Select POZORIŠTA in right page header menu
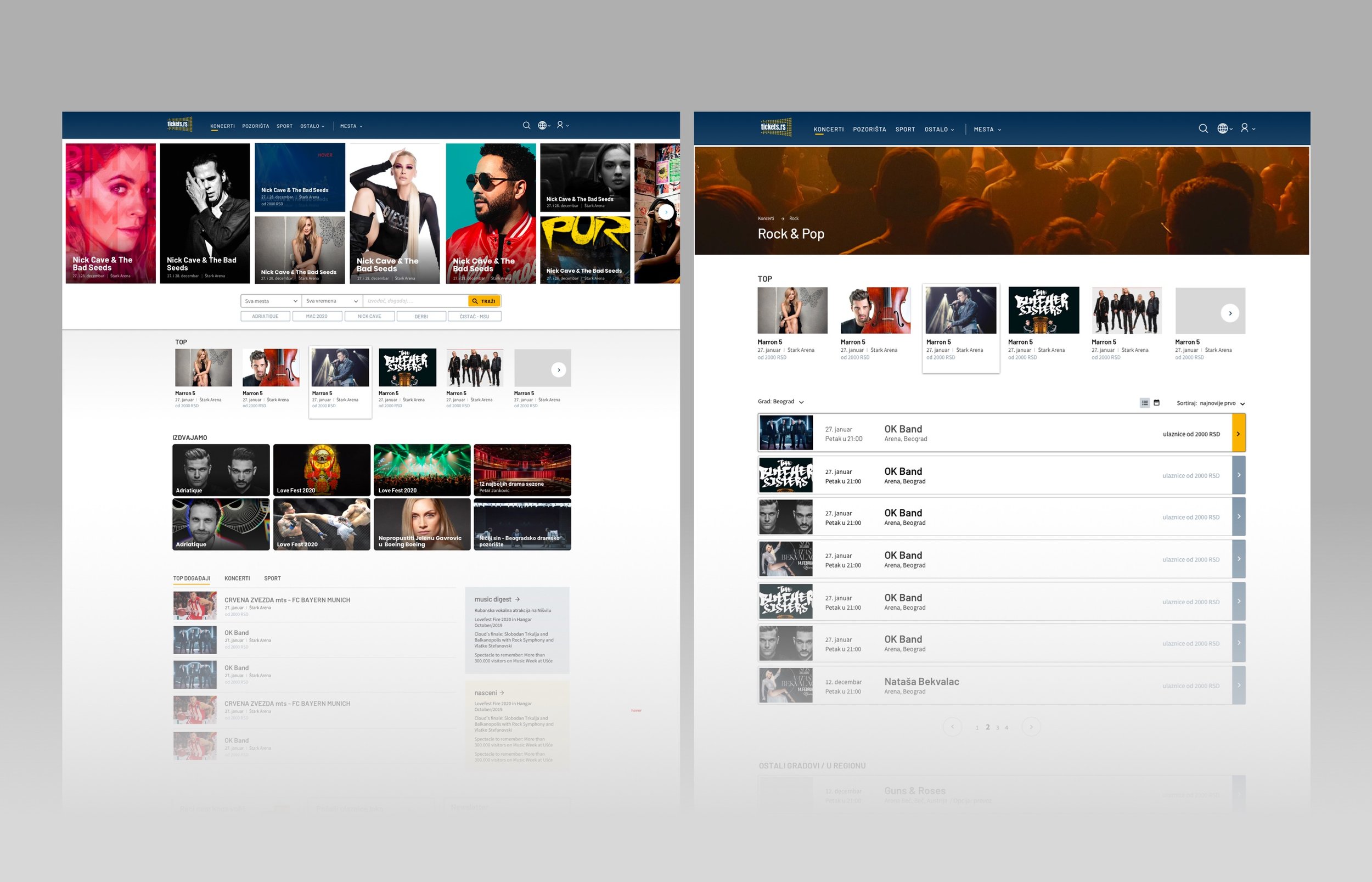1372x882 pixels. coord(869,130)
